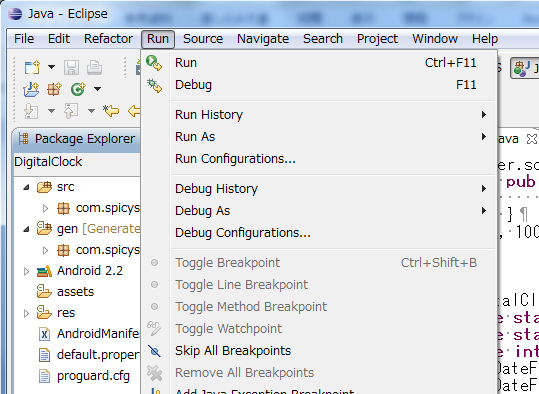Select the proguard.cfg file in Package Explorer
Image resolution: width=539 pixels, height=394 pixels.
(x=93, y=376)
